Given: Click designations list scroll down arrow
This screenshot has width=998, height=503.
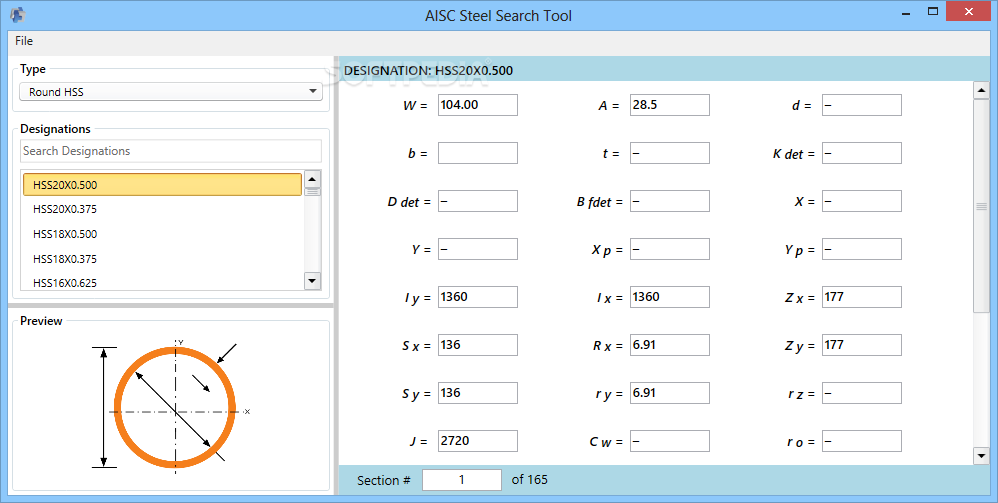Looking at the screenshot, I should [x=312, y=280].
